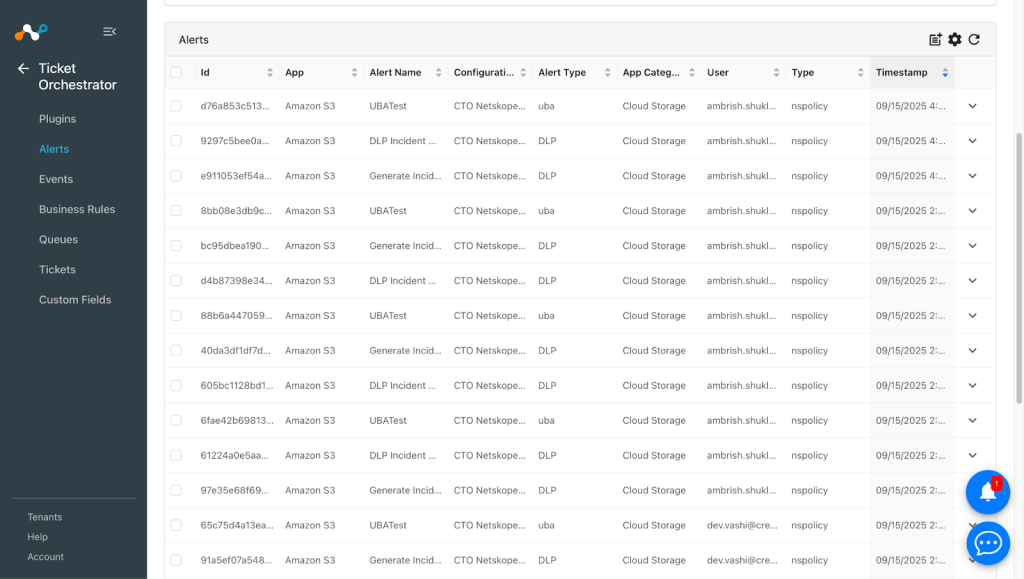
Task: Select all alerts header checkbox
Action: (176, 72)
